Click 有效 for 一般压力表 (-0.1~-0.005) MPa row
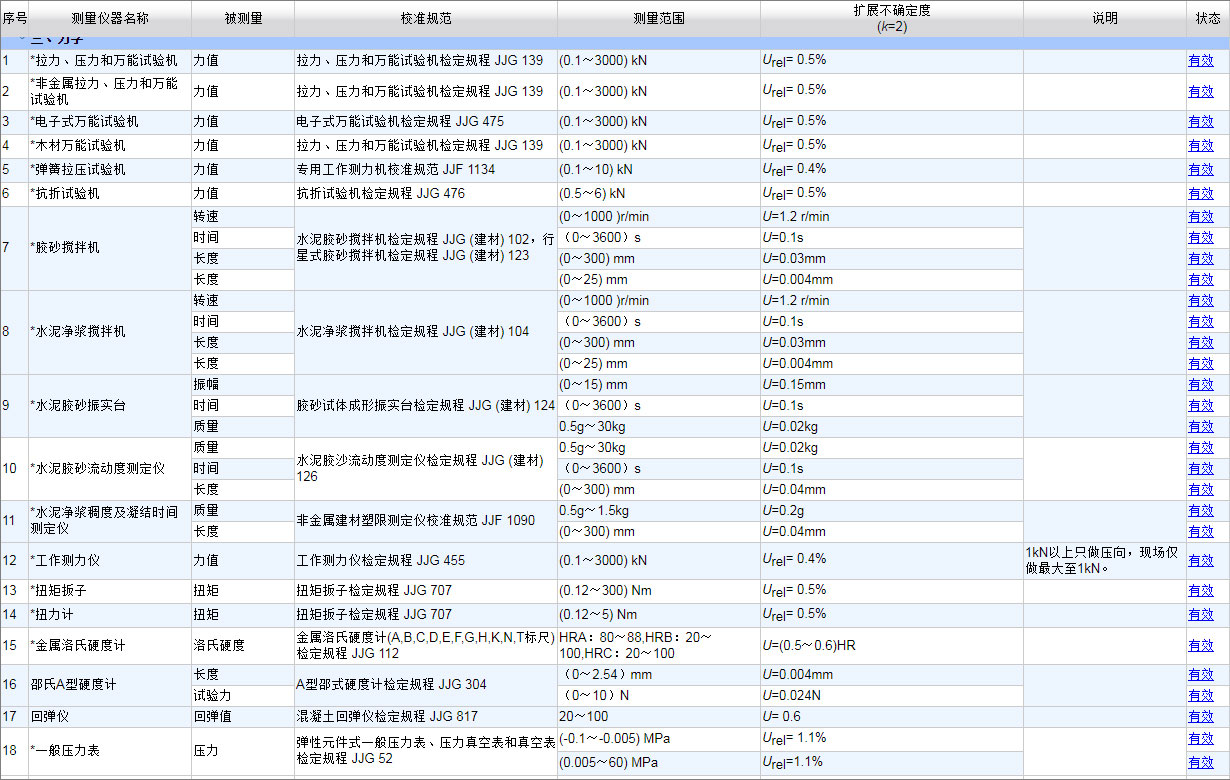Screen dimensions: 1230x780 1200,739
